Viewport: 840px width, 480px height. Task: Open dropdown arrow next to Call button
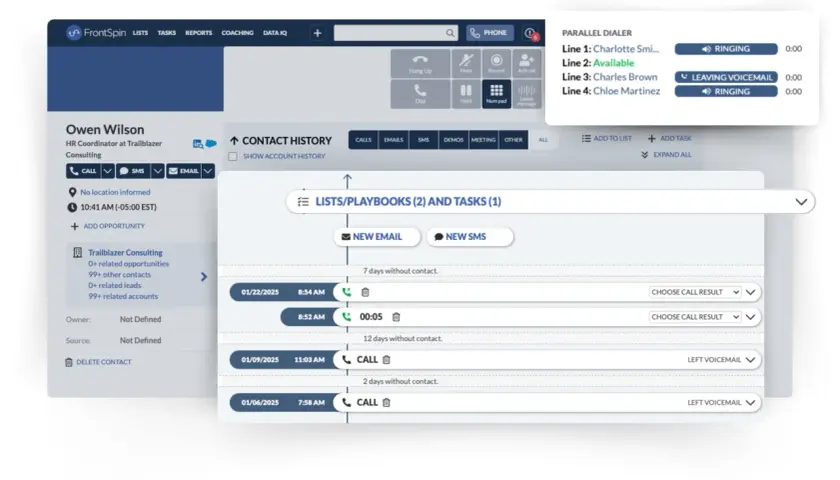107,171
